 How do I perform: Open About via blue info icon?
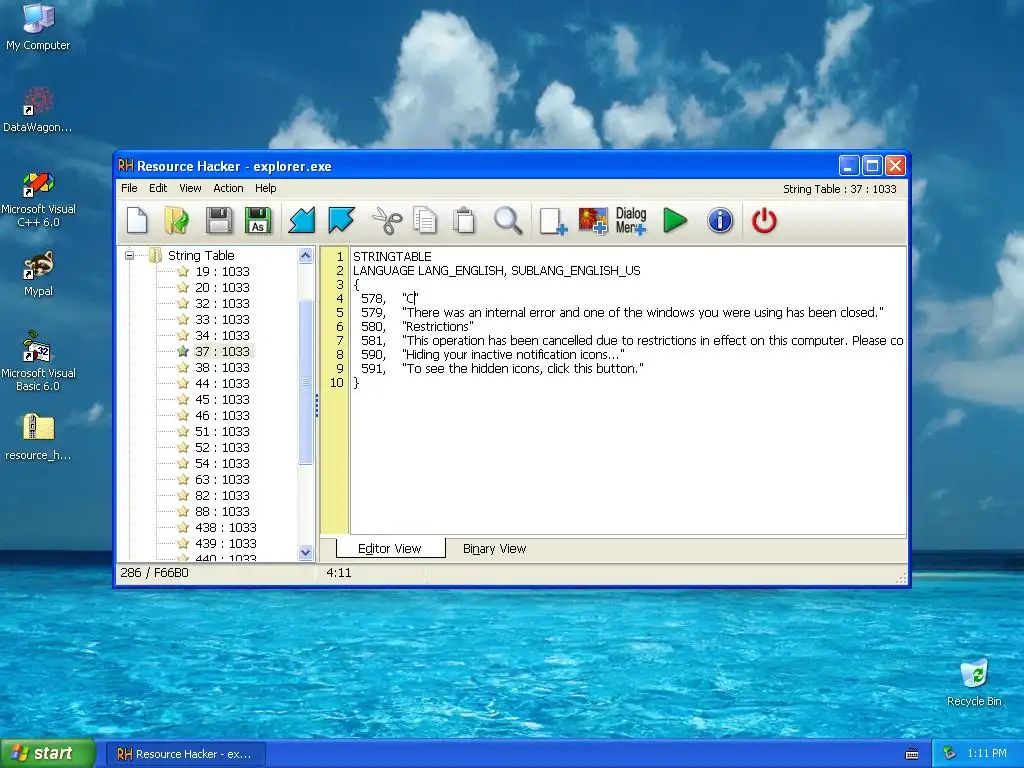pos(720,221)
